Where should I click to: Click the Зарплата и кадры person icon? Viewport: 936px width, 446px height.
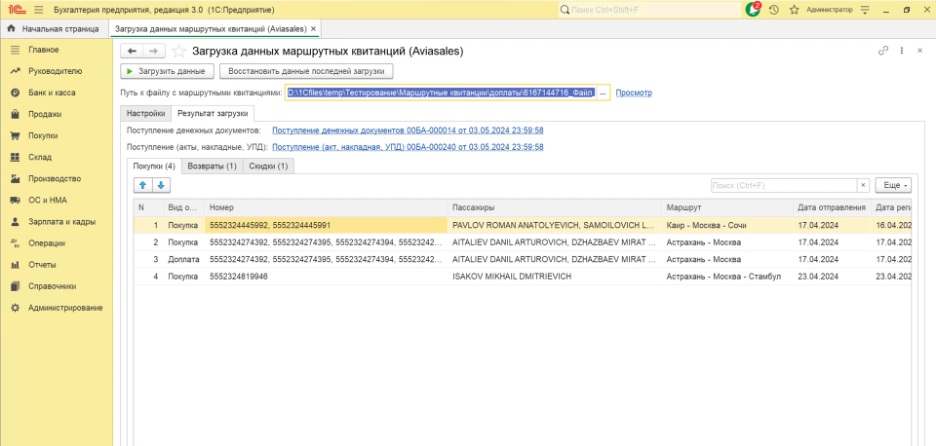coord(16,222)
